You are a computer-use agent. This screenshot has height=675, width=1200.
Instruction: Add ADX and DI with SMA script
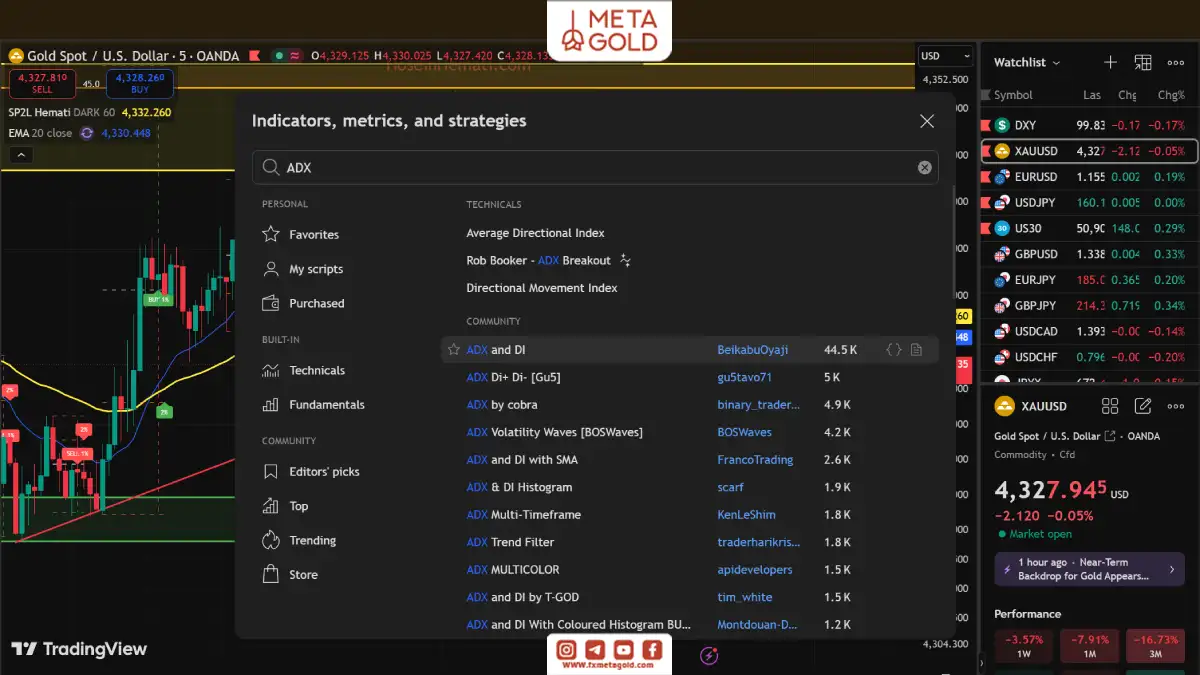[522, 460]
